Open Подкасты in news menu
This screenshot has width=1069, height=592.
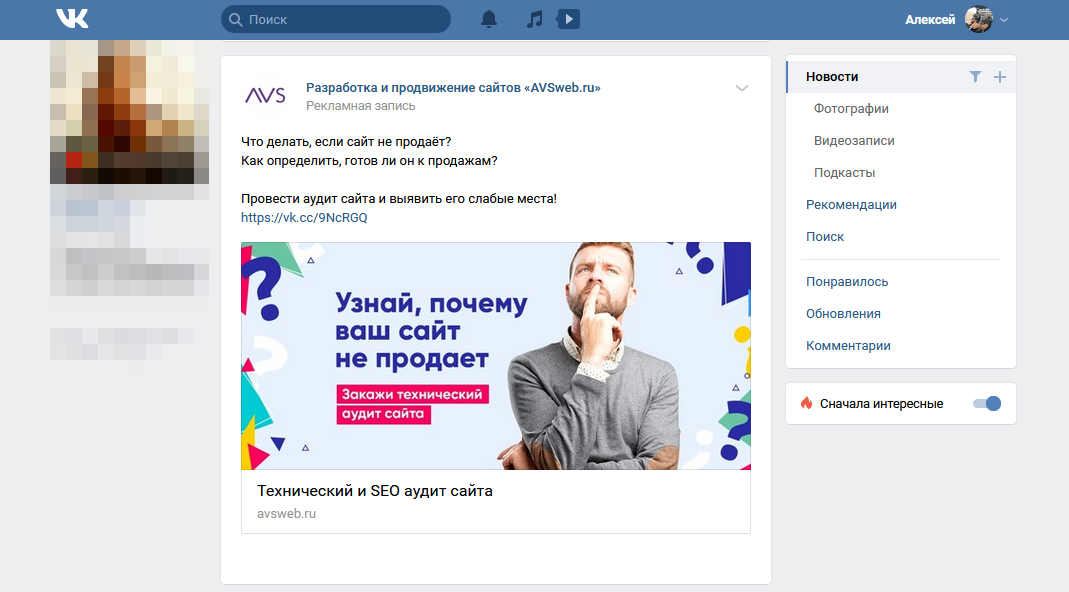pos(844,173)
